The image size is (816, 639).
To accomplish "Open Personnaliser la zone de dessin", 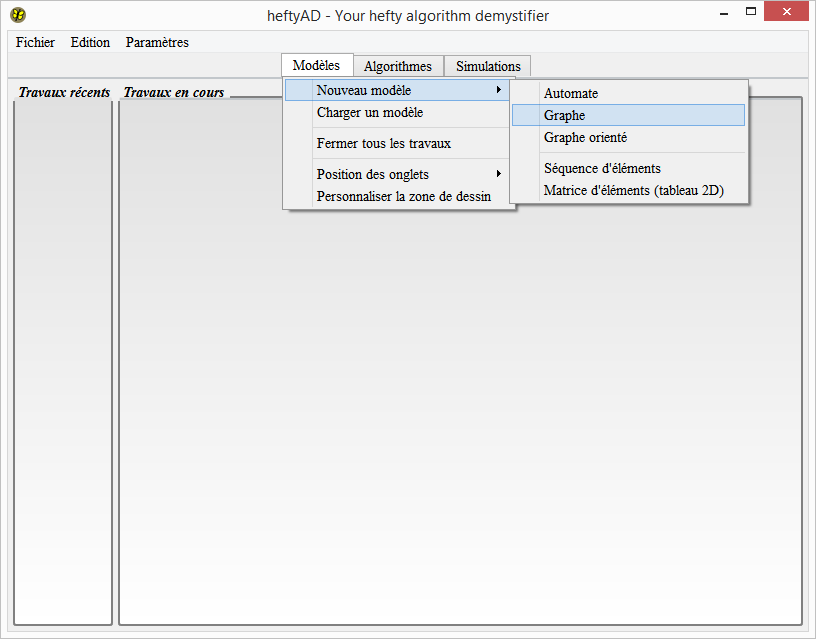I will point(397,196).
